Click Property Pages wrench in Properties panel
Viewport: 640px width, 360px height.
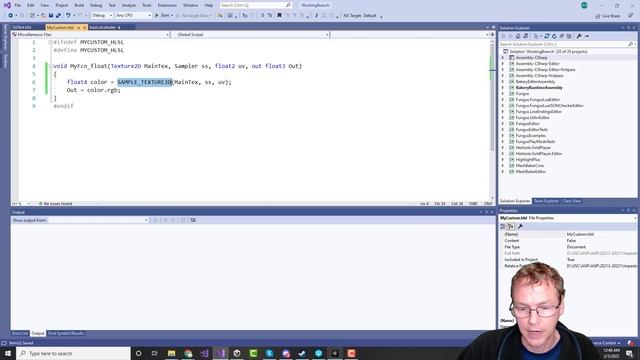pyautogui.click(x=520, y=227)
